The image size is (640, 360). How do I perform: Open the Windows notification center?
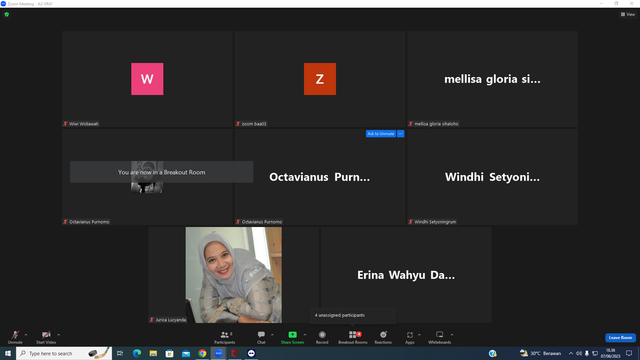click(x=629, y=353)
